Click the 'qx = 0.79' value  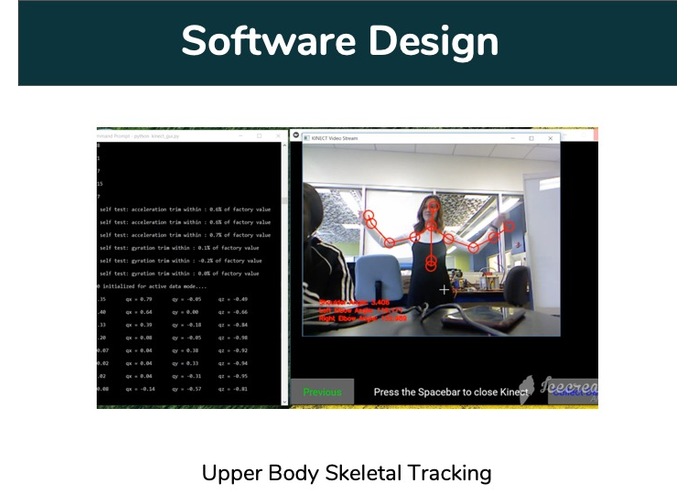139,299
